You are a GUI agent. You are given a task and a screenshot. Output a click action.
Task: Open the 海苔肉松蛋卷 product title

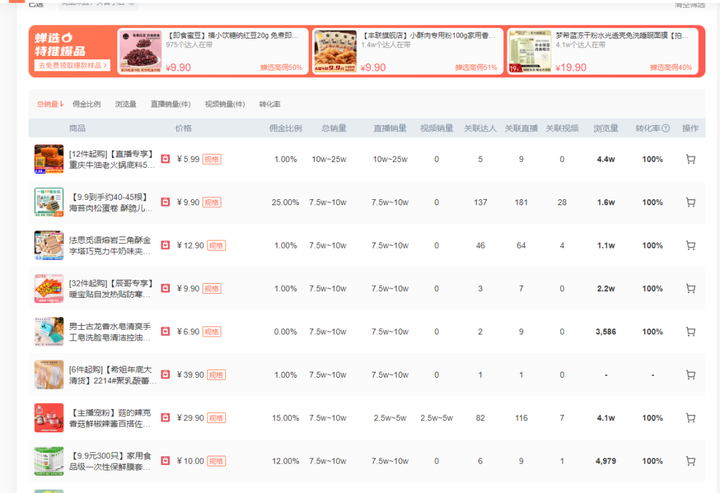112,202
